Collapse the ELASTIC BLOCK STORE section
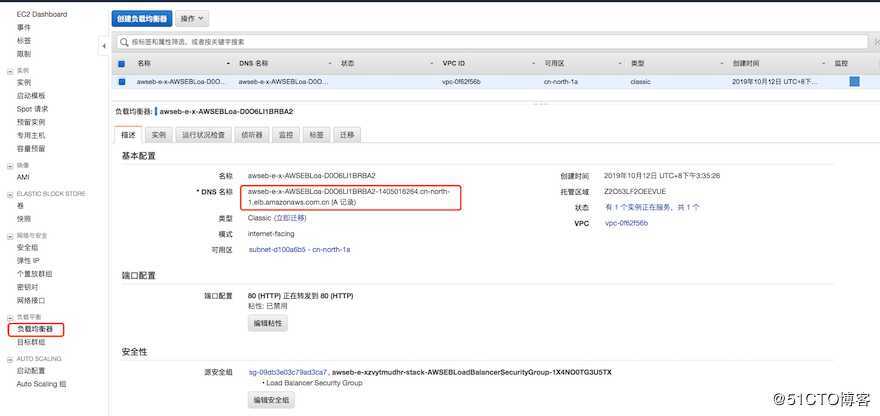 click(x=10, y=194)
